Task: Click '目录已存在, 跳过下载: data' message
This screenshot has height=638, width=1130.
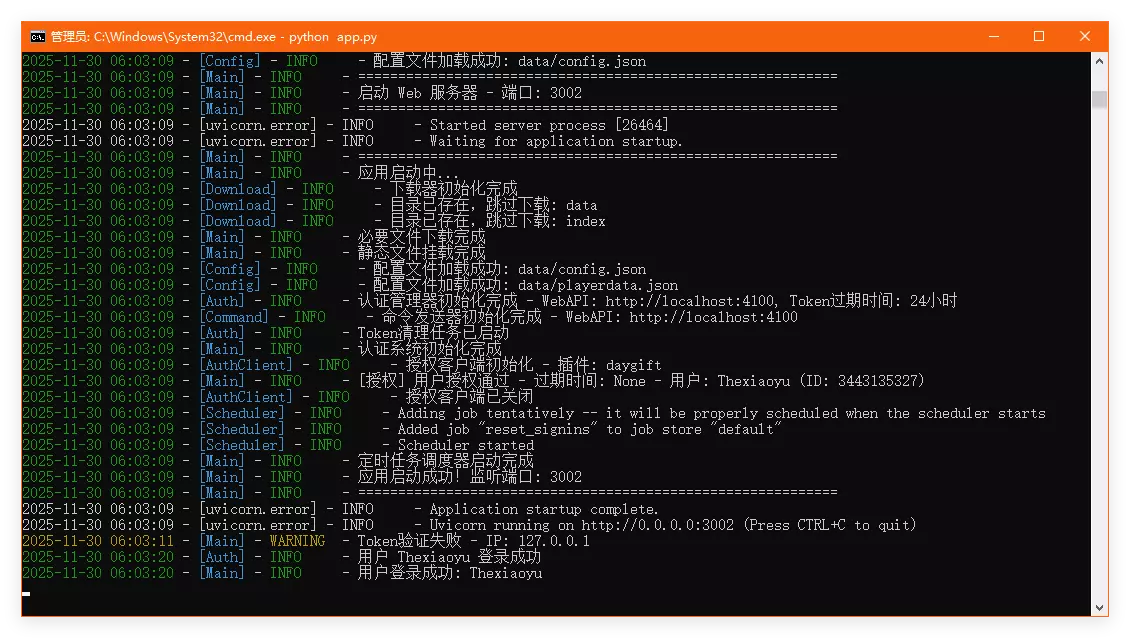Action: [494, 205]
